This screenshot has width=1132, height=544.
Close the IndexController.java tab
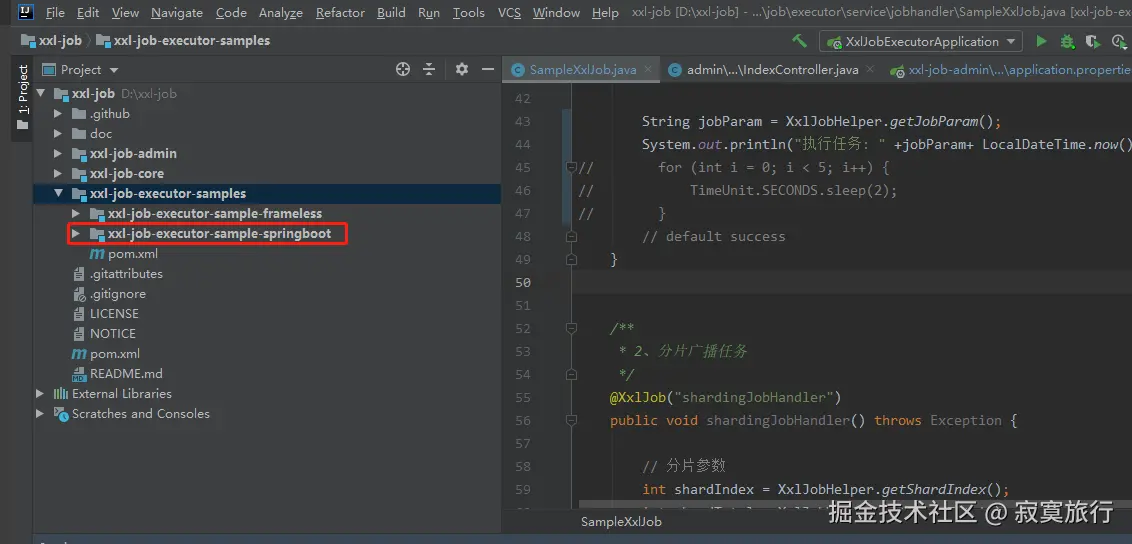click(870, 69)
